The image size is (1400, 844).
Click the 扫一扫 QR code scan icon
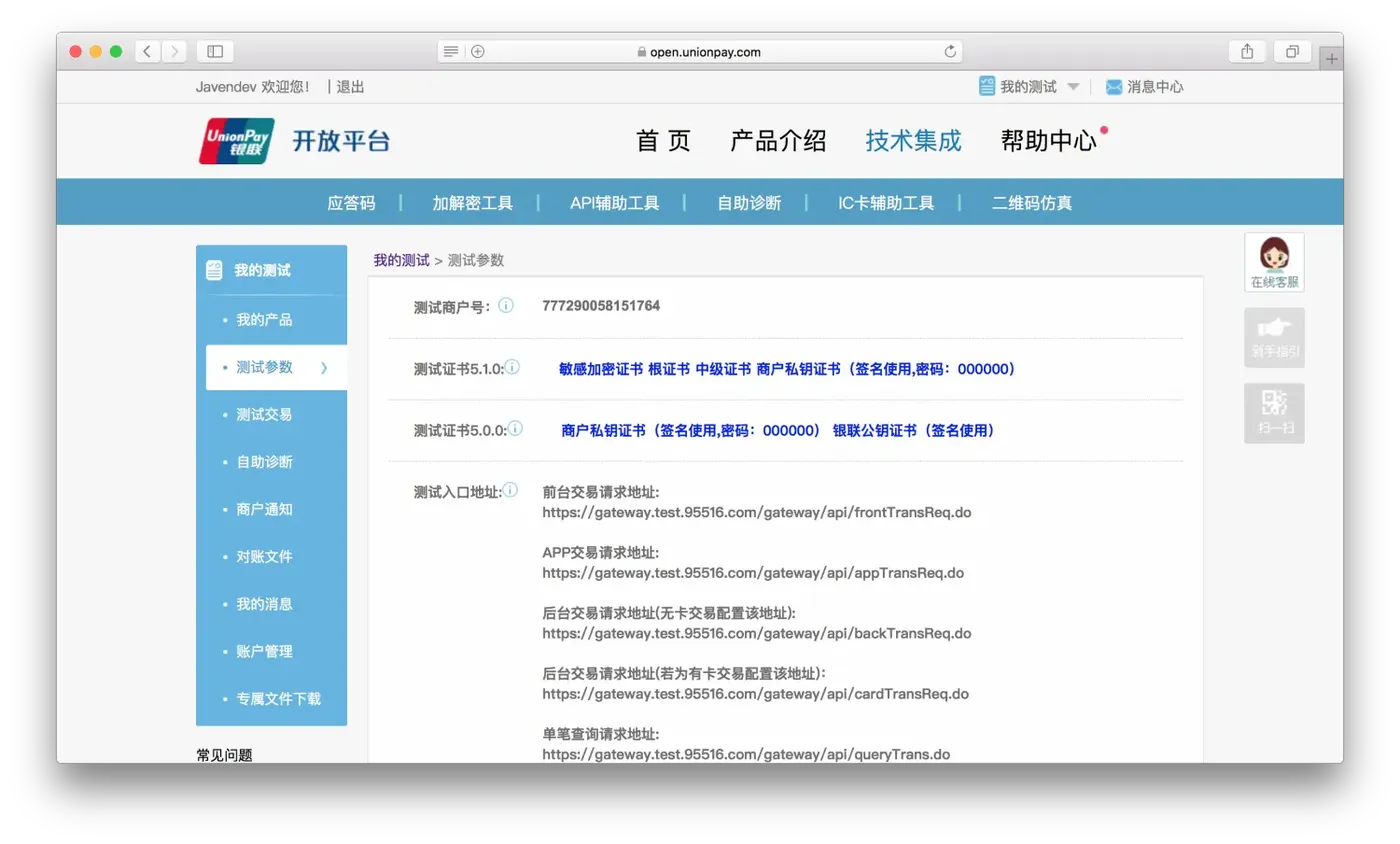1274,411
